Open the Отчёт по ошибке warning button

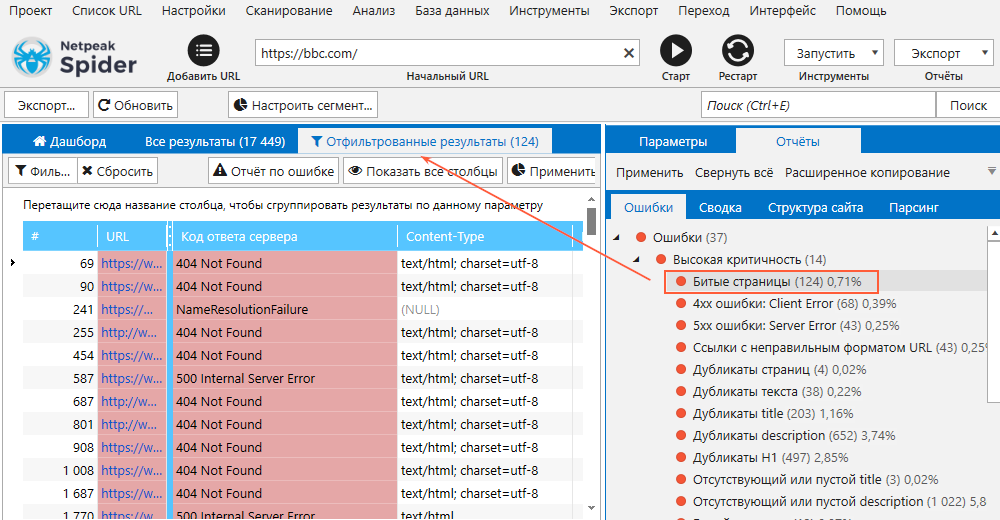274,171
